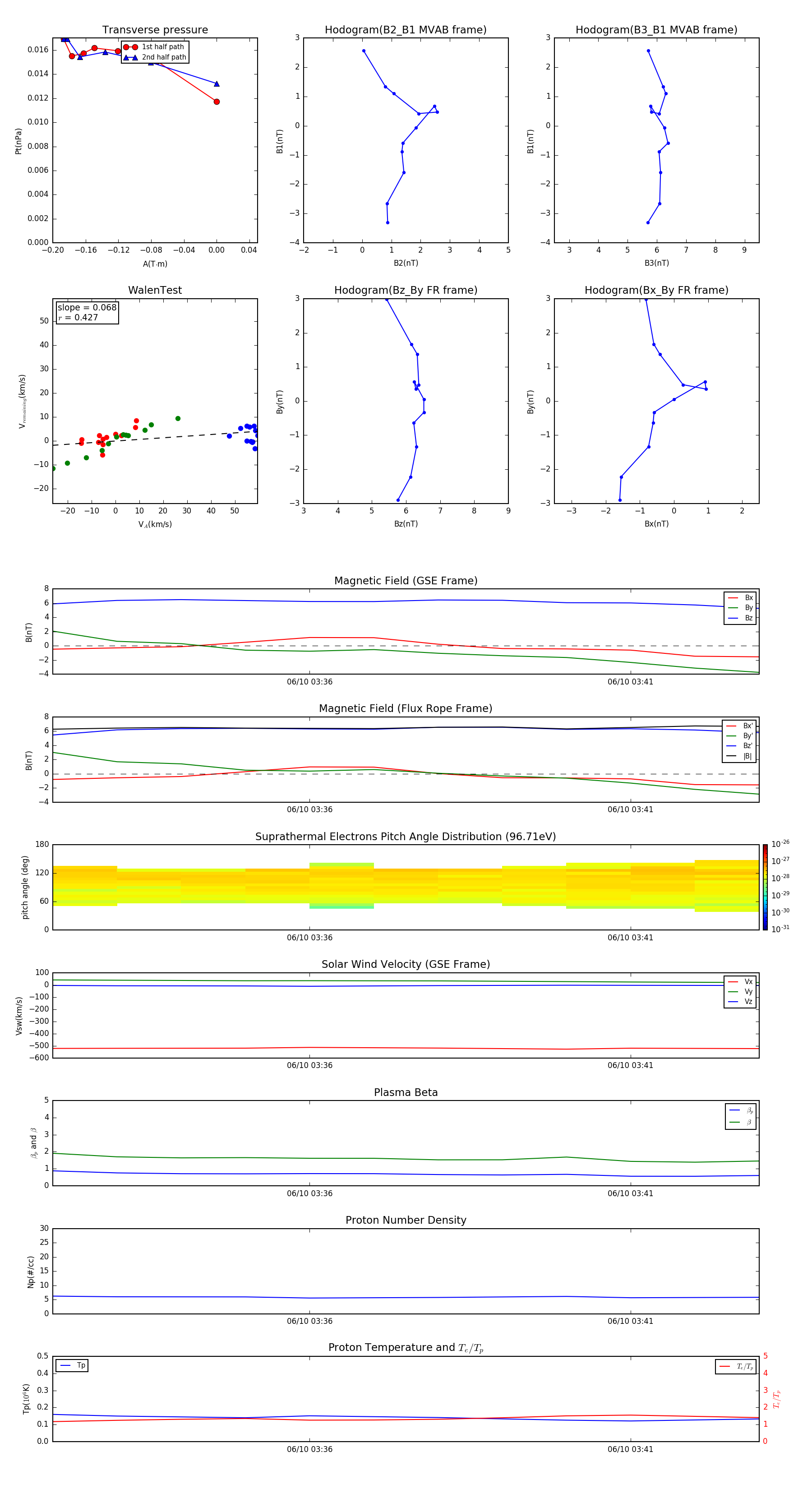Click the blue triangle at A=0.00 in Transverse pressure

point(217,84)
